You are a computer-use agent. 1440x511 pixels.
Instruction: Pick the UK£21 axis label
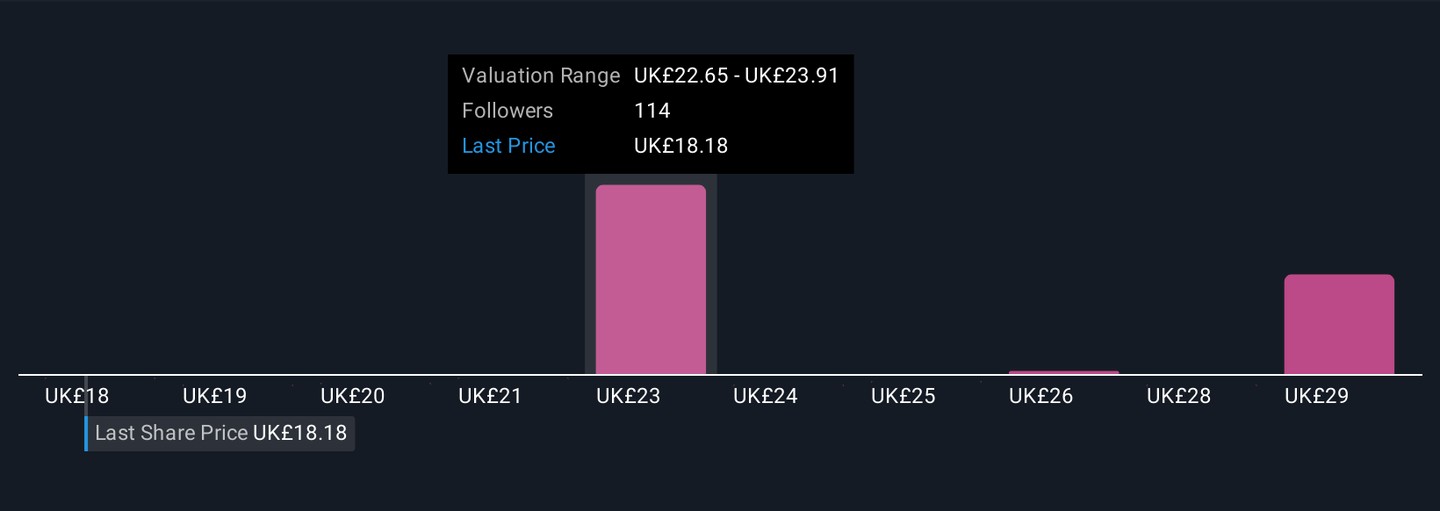[490, 396]
